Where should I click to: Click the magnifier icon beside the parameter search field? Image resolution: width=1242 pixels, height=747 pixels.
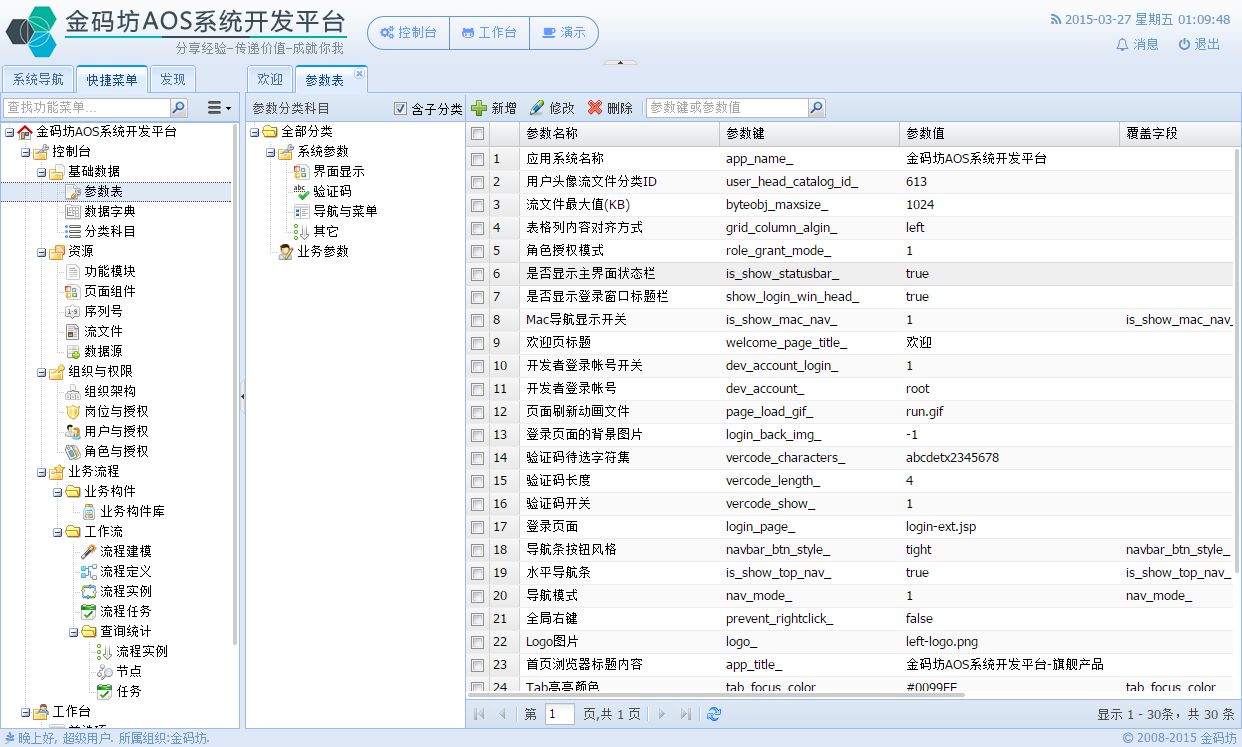pyautogui.click(x=816, y=108)
